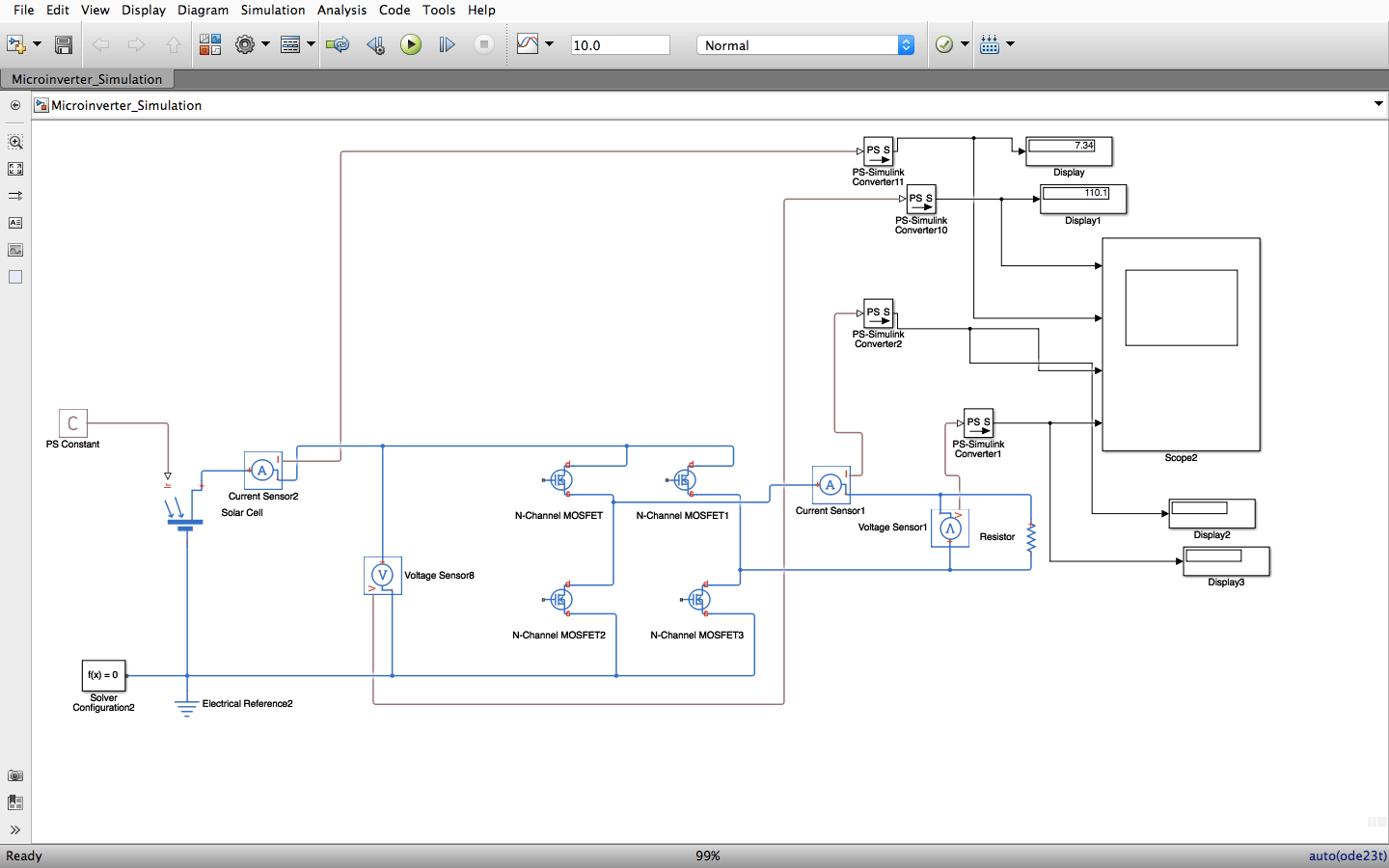
Task: Select the Zoom tool in the palette
Action: click(x=14, y=142)
